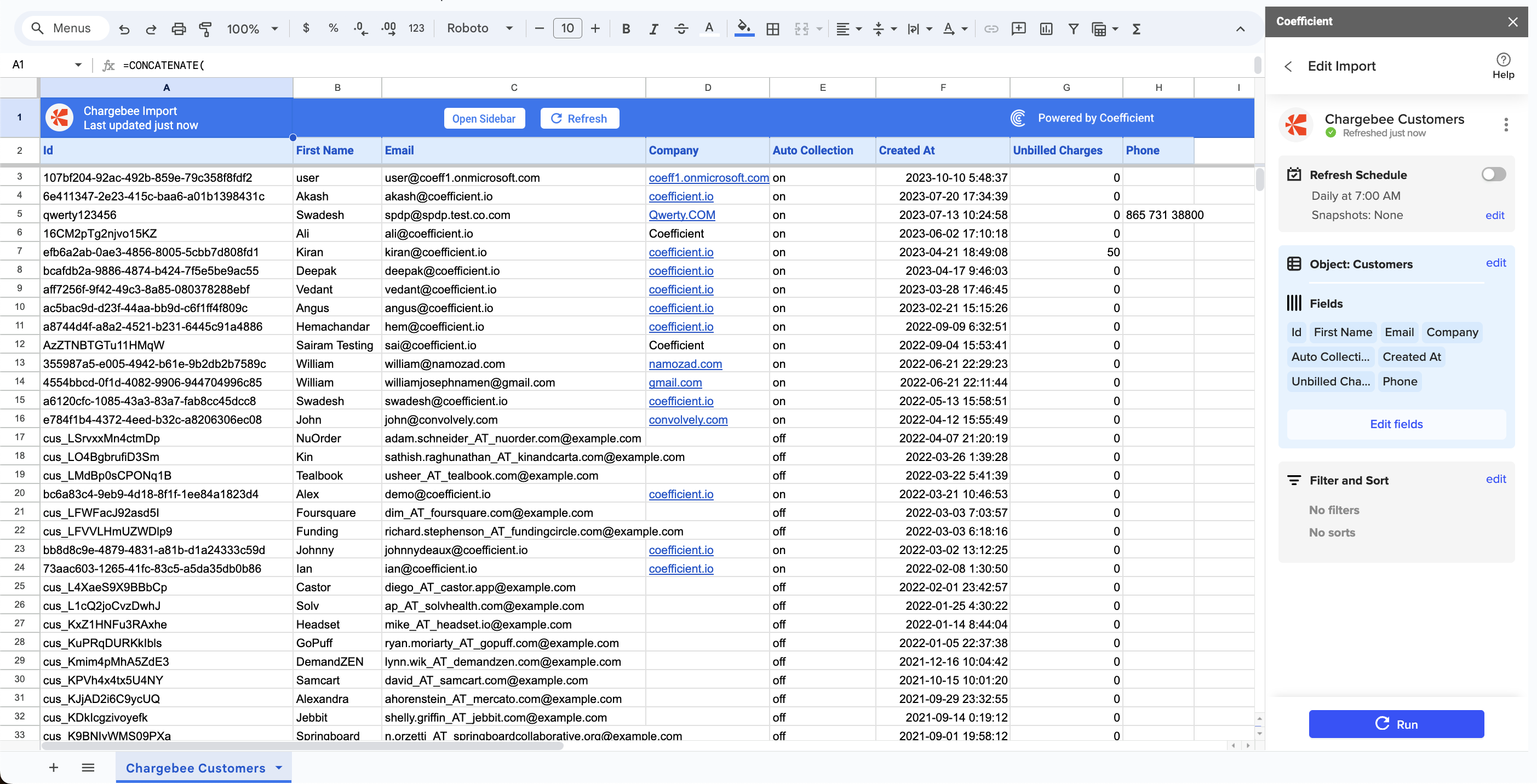Click the Menus search magnifier
The image size is (1537, 784).
click(x=38, y=28)
